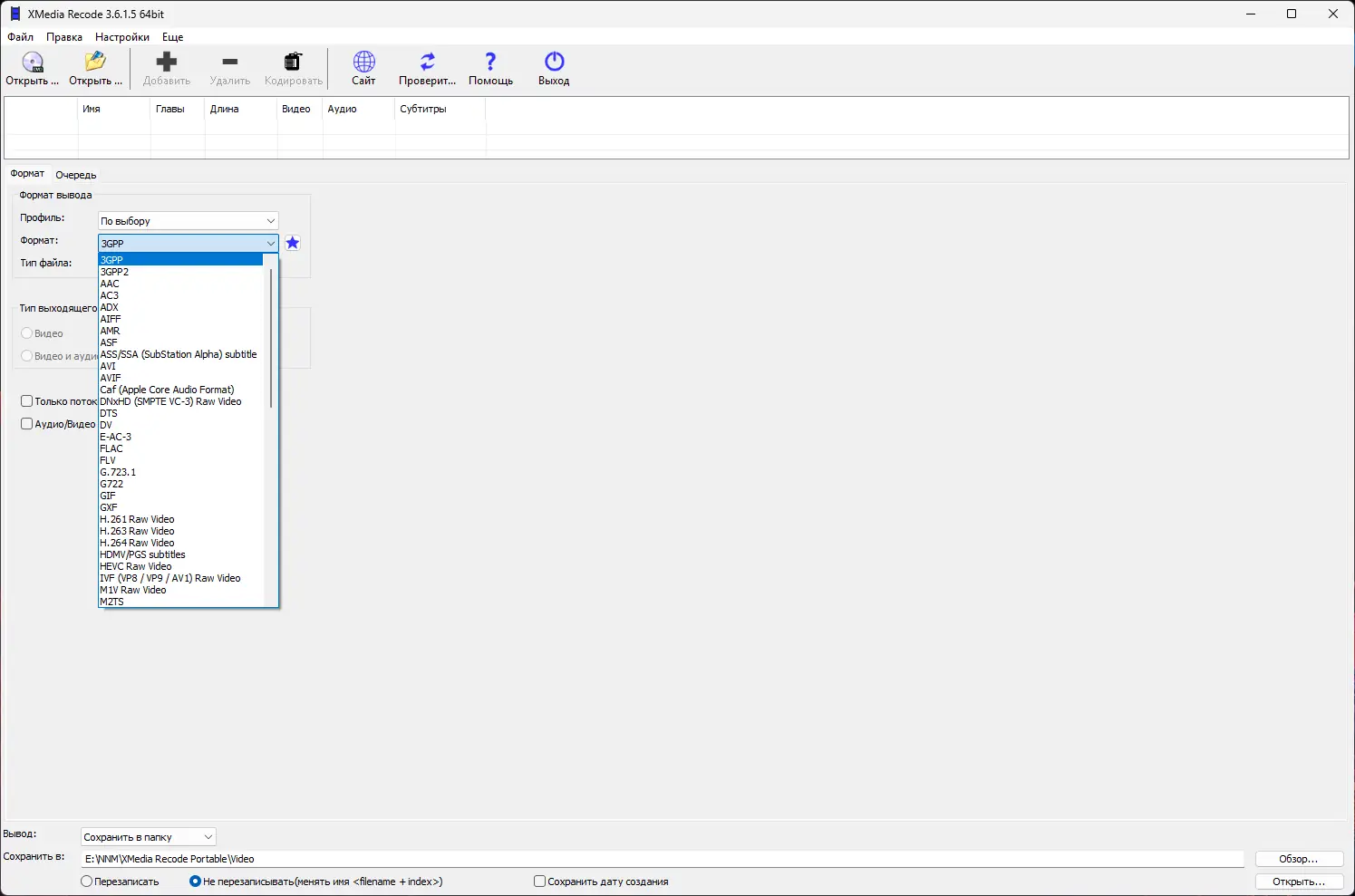Collapse the open Формат dropdown list
1355x896 pixels.
(268, 243)
